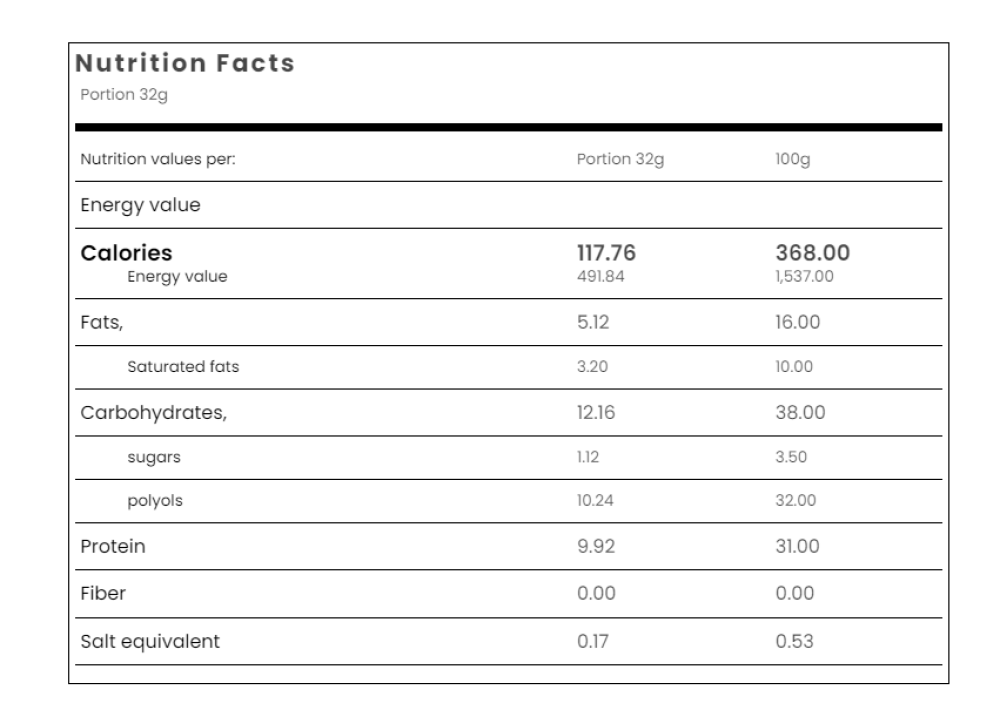Click the 1,537.00 energy value

click(x=792, y=278)
